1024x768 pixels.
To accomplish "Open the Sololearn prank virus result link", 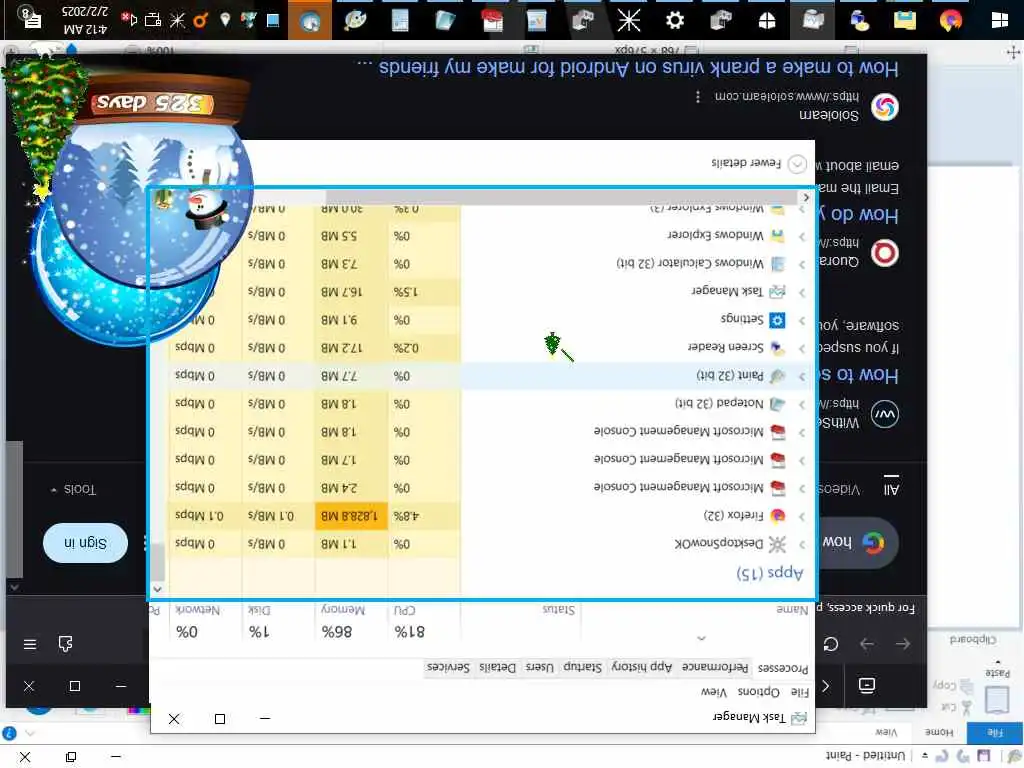I will [x=628, y=68].
